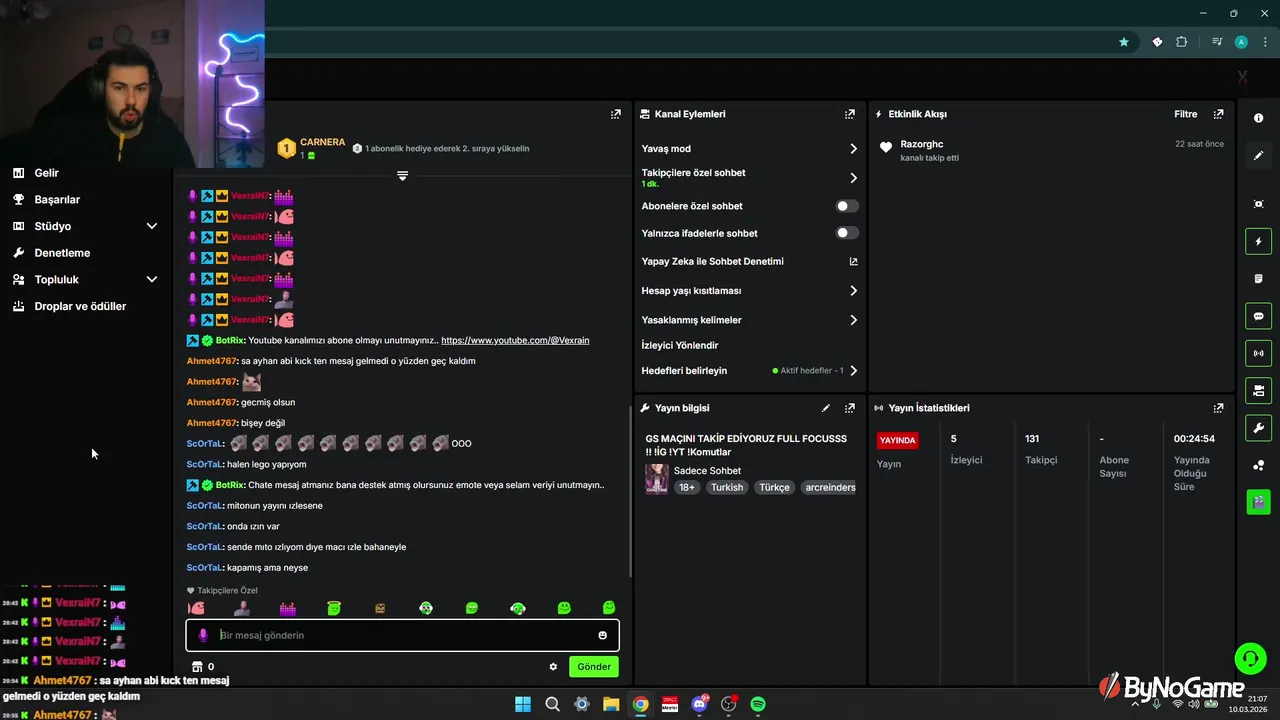Click the 18+ stream tag
The height and width of the screenshot is (720, 1280).
687,488
